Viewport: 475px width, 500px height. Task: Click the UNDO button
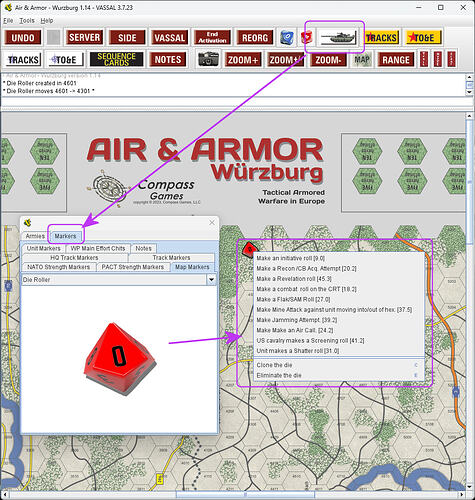click(x=23, y=37)
